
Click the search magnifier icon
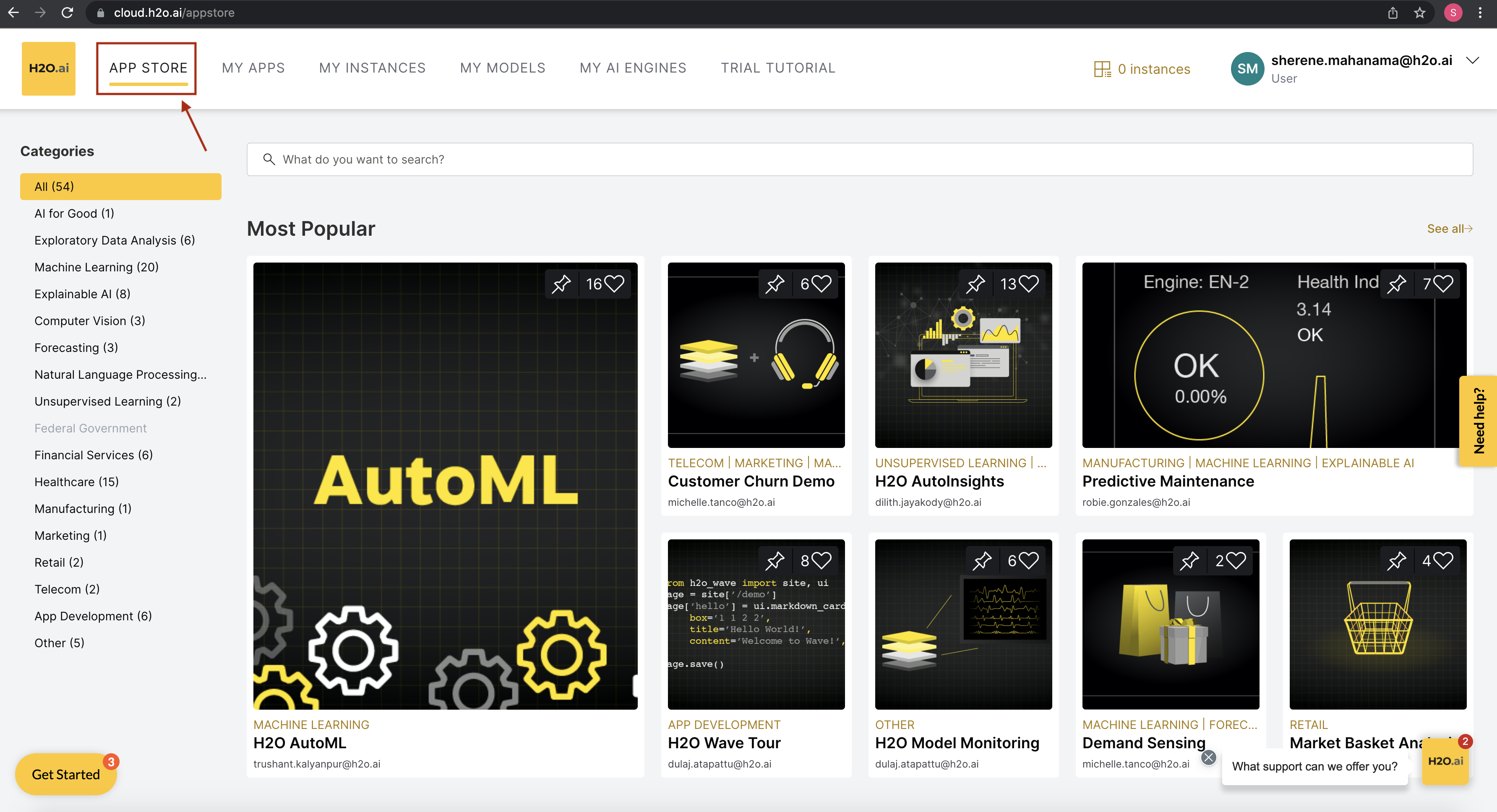coord(269,159)
